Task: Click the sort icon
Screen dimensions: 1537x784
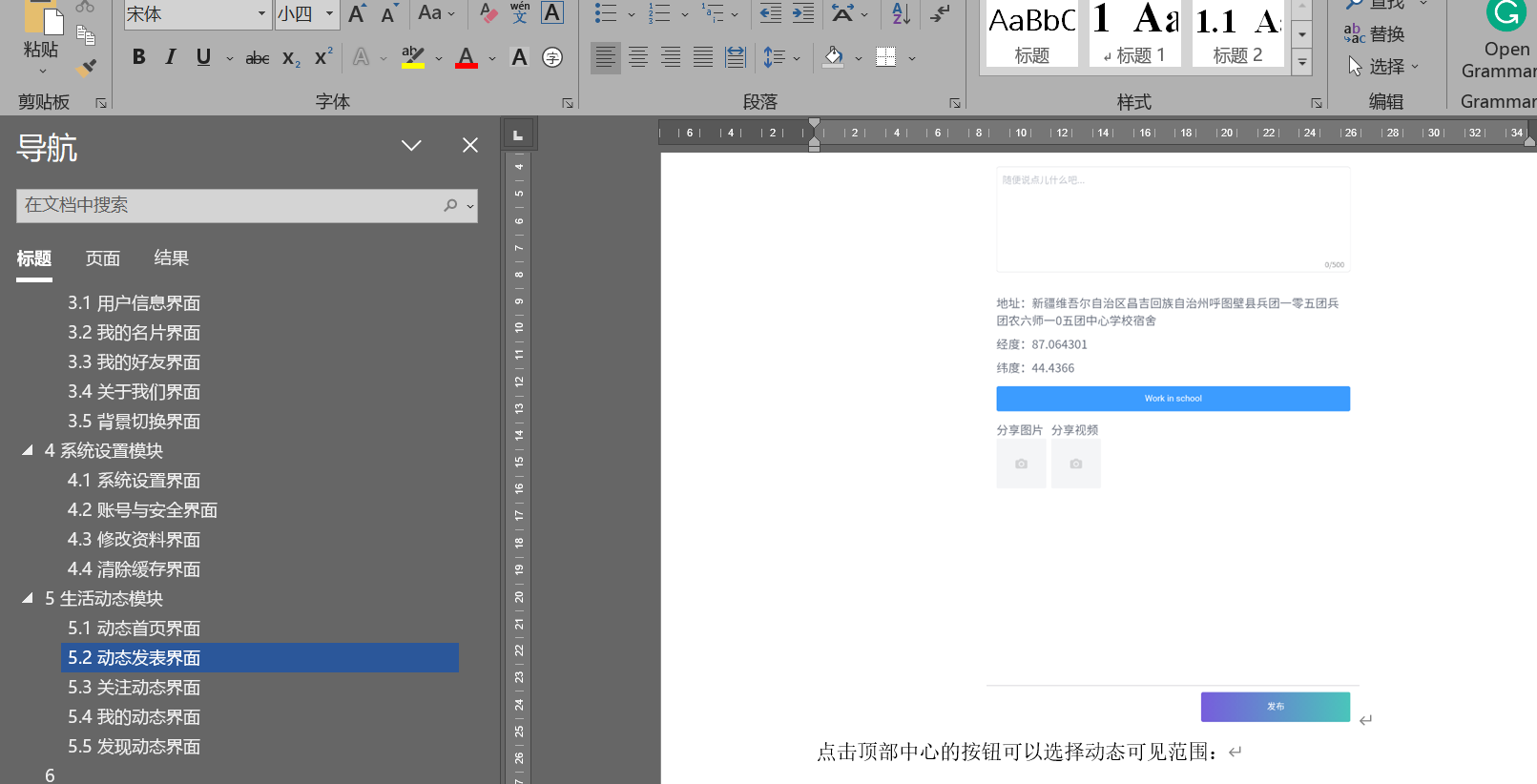Action: coord(901,13)
